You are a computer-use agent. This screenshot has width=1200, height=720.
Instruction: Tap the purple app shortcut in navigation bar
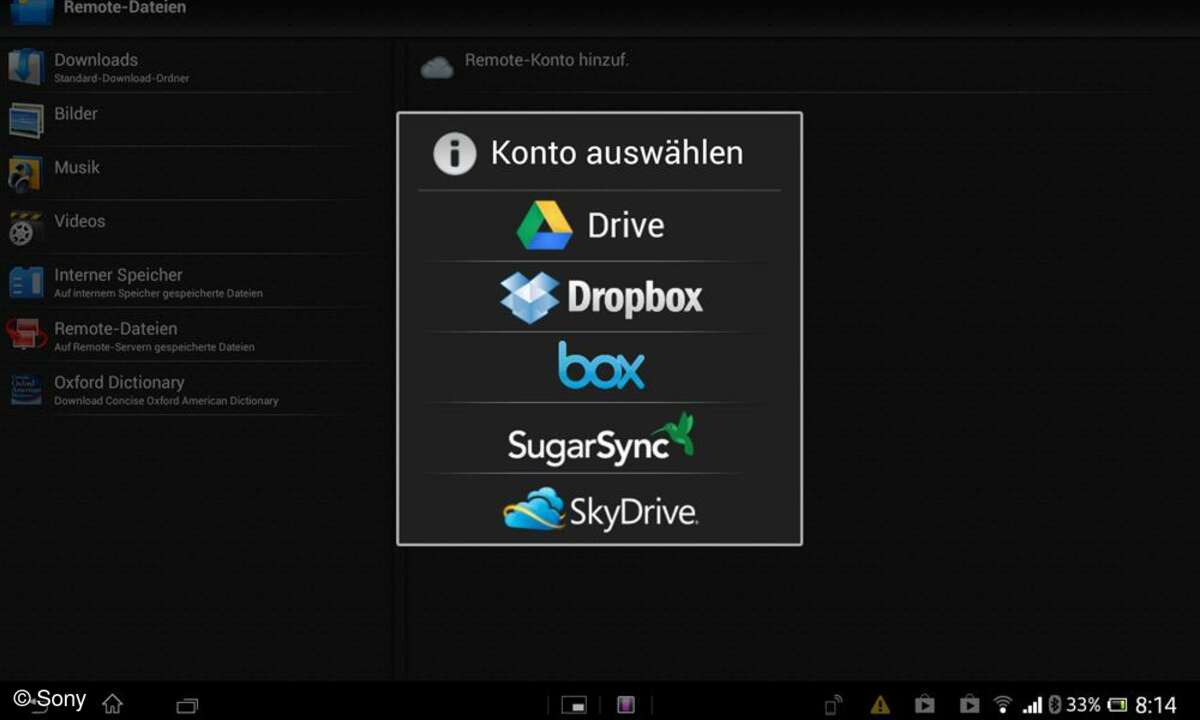tap(626, 705)
